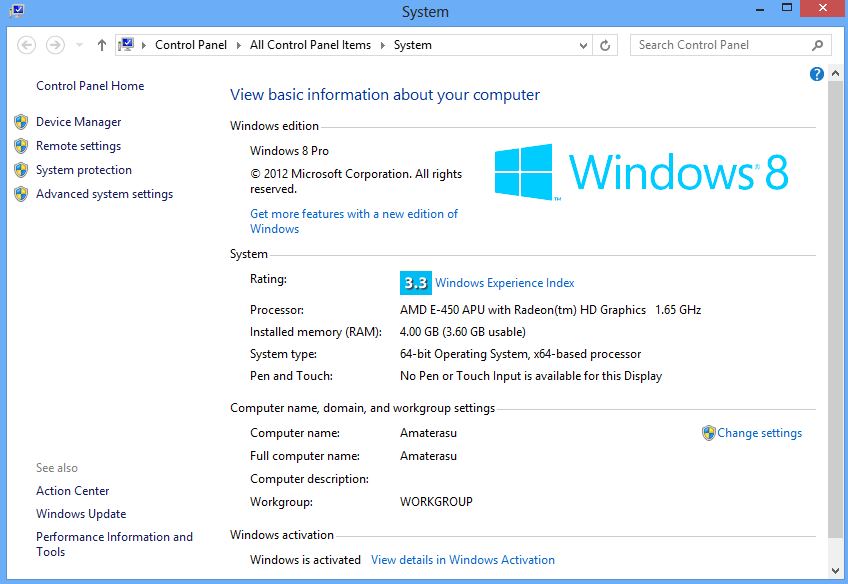
Task: Click the Amaterasu value beside Full computer name
Action: coord(428,456)
